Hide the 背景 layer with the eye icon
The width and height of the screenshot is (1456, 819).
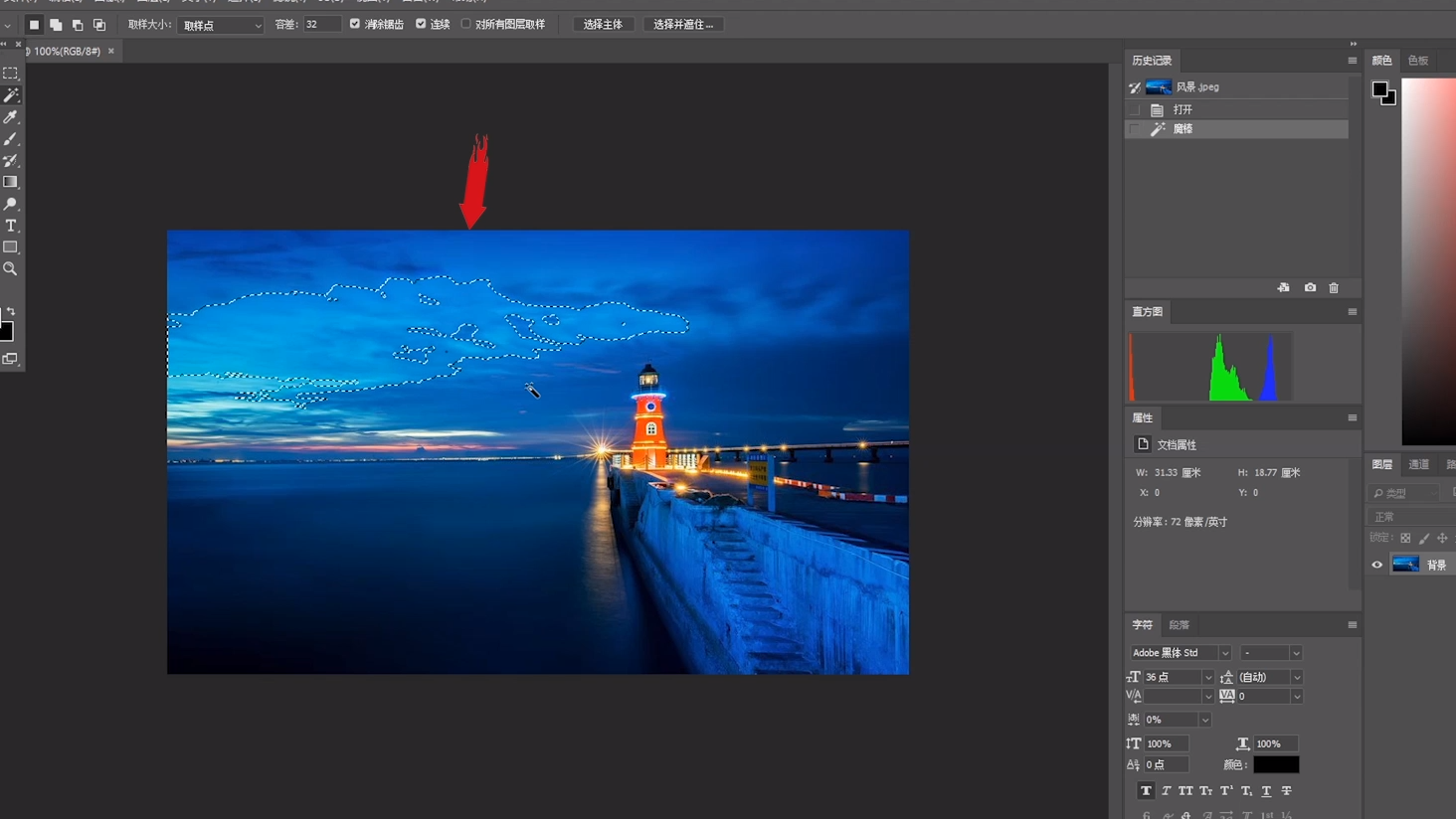tap(1377, 565)
